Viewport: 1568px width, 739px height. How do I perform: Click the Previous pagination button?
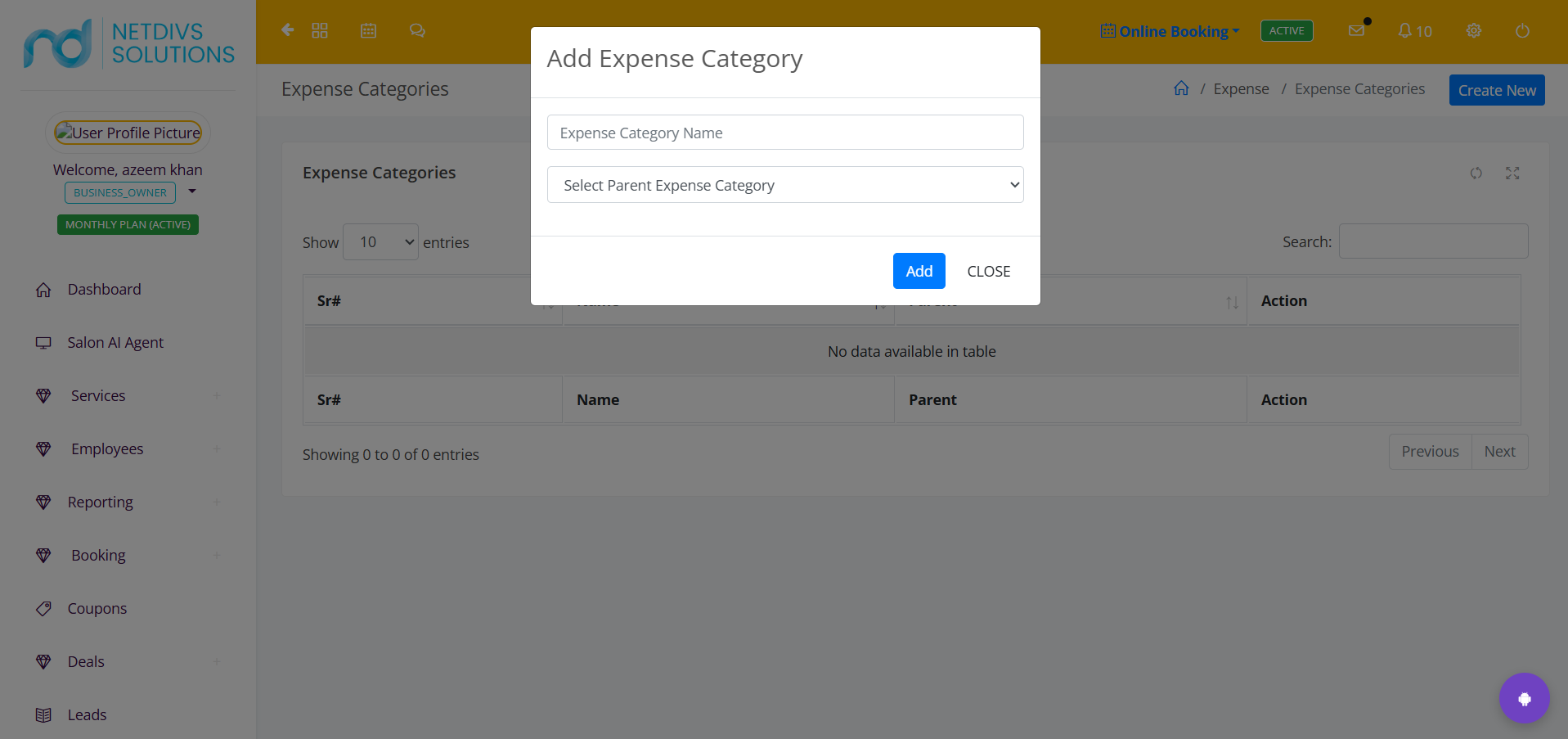pyautogui.click(x=1430, y=452)
